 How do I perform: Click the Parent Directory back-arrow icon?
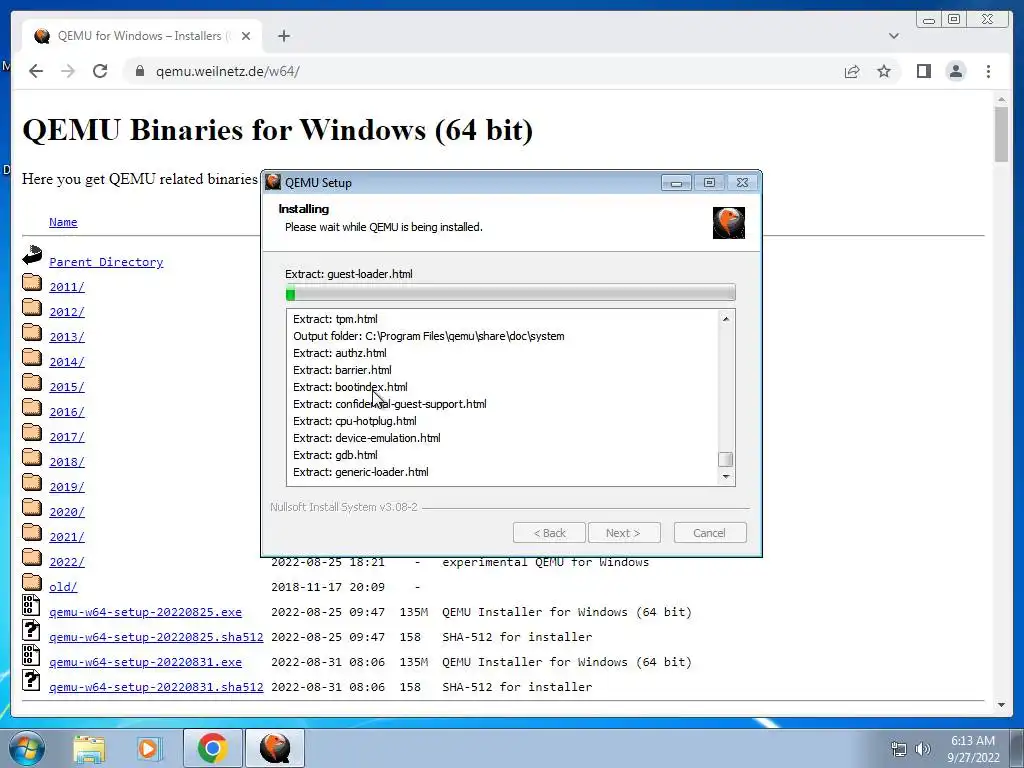pyautogui.click(x=32, y=255)
